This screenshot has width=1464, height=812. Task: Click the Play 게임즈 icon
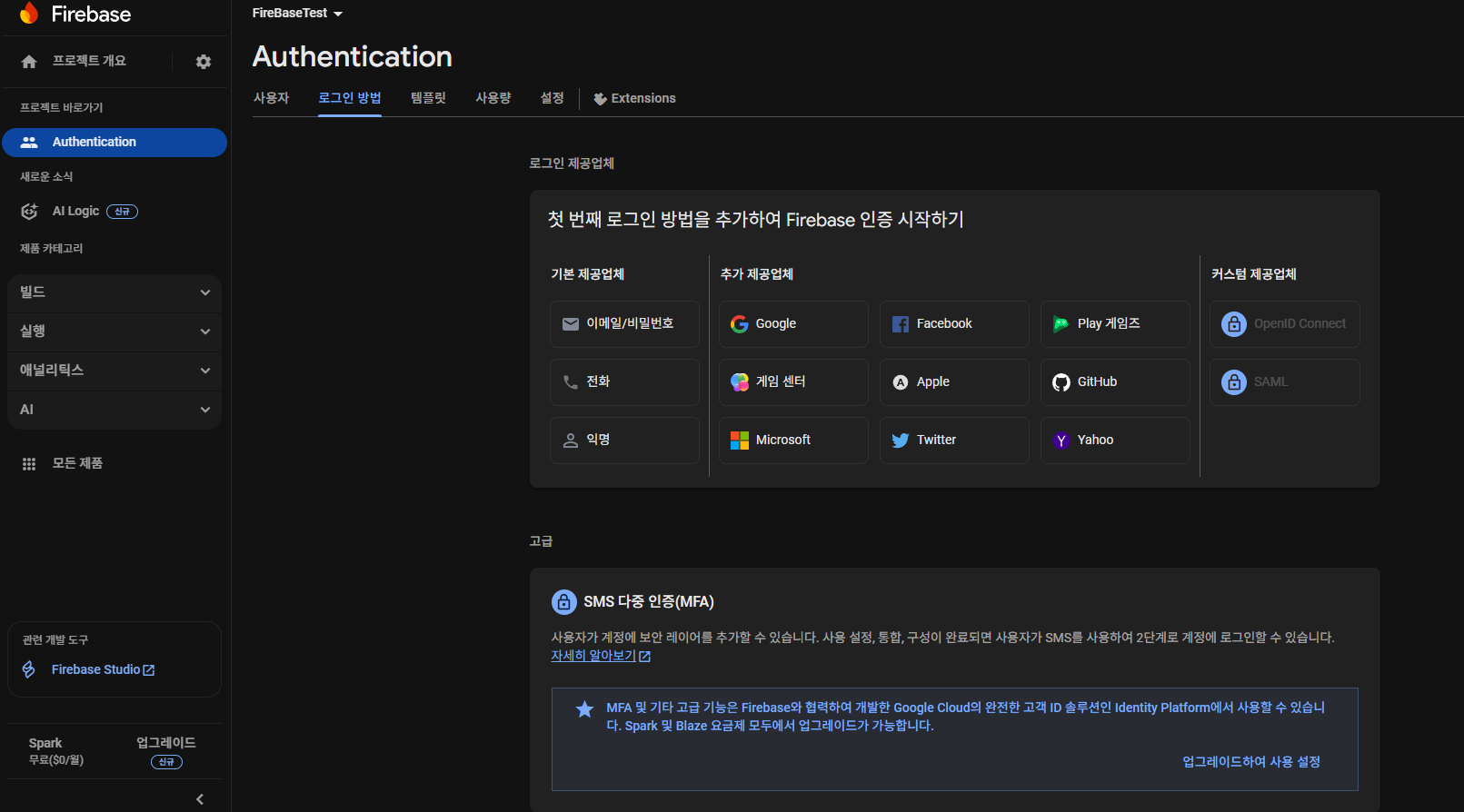pyautogui.click(x=1061, y=324)
